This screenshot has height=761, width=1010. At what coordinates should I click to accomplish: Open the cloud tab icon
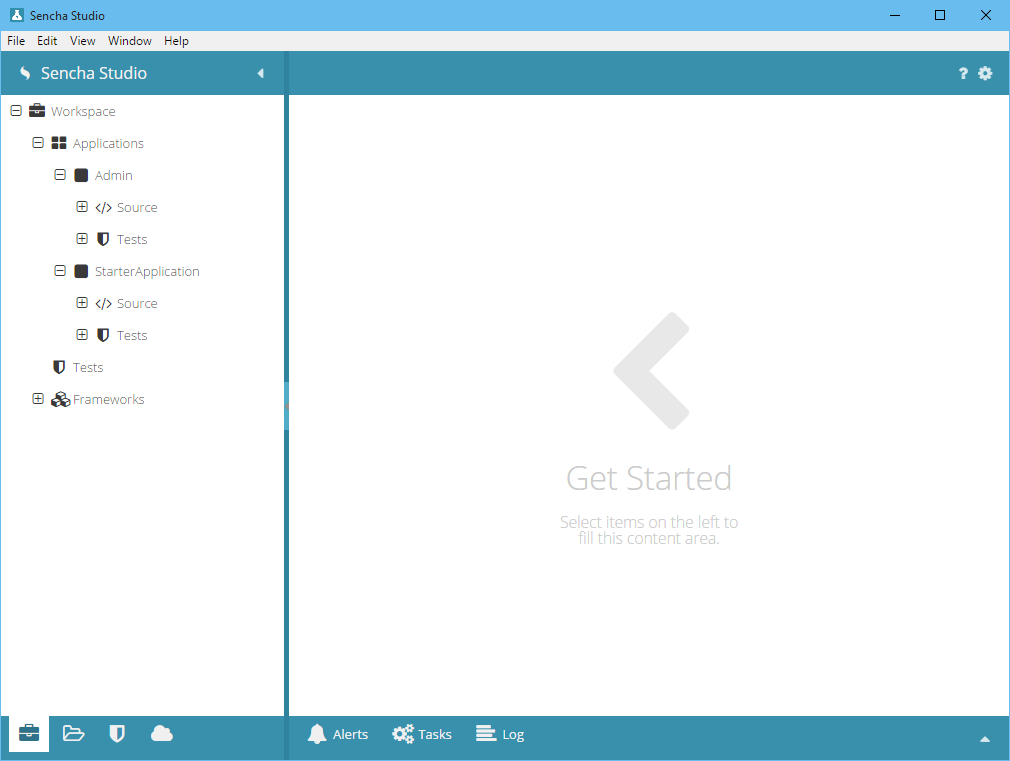[162, 733]
